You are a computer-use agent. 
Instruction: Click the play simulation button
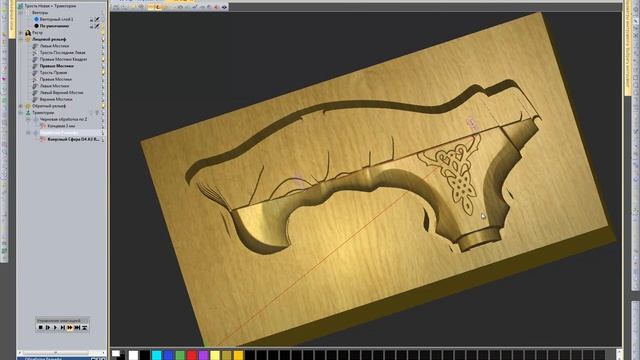(x=56, y=327)
